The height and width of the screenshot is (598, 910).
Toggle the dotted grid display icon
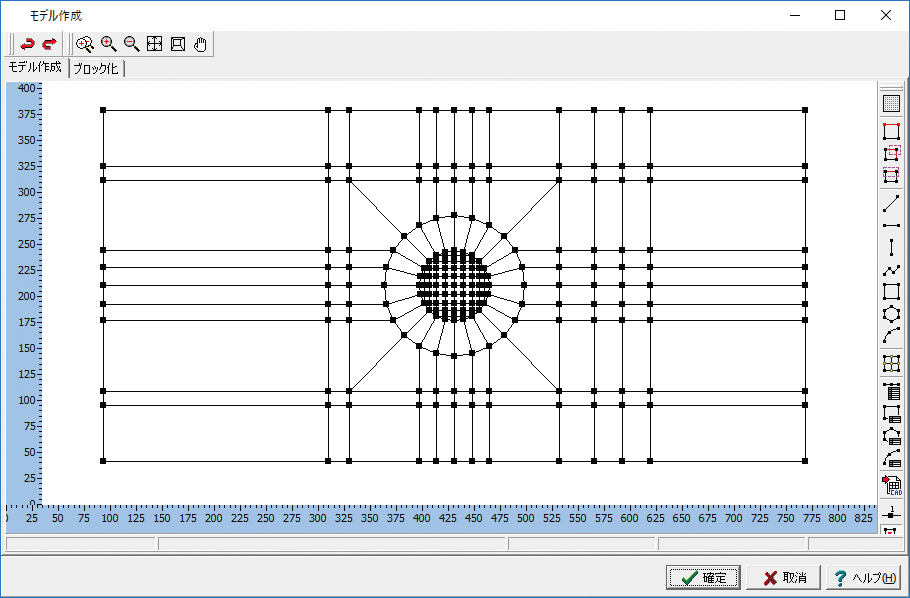(x=891, y=103)
